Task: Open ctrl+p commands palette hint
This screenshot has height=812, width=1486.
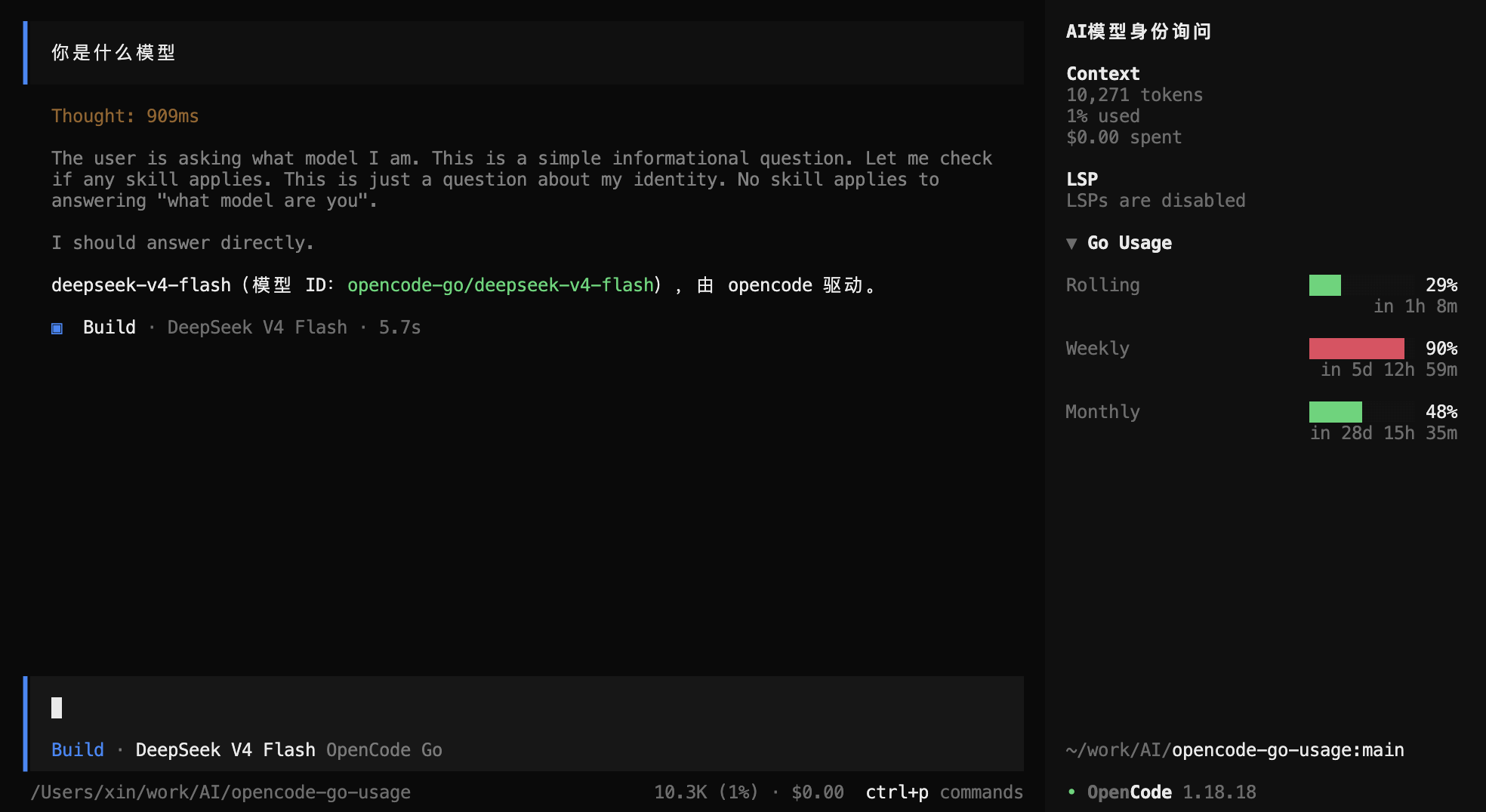Action: (x=944, y=792)
